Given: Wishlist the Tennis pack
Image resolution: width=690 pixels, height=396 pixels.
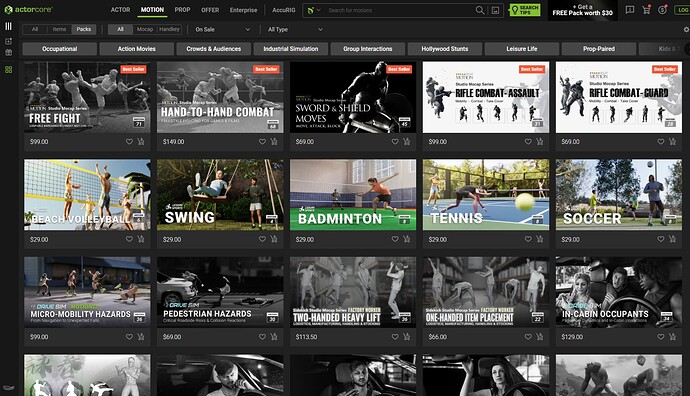Looking at the screenshot, I should 528,239.
